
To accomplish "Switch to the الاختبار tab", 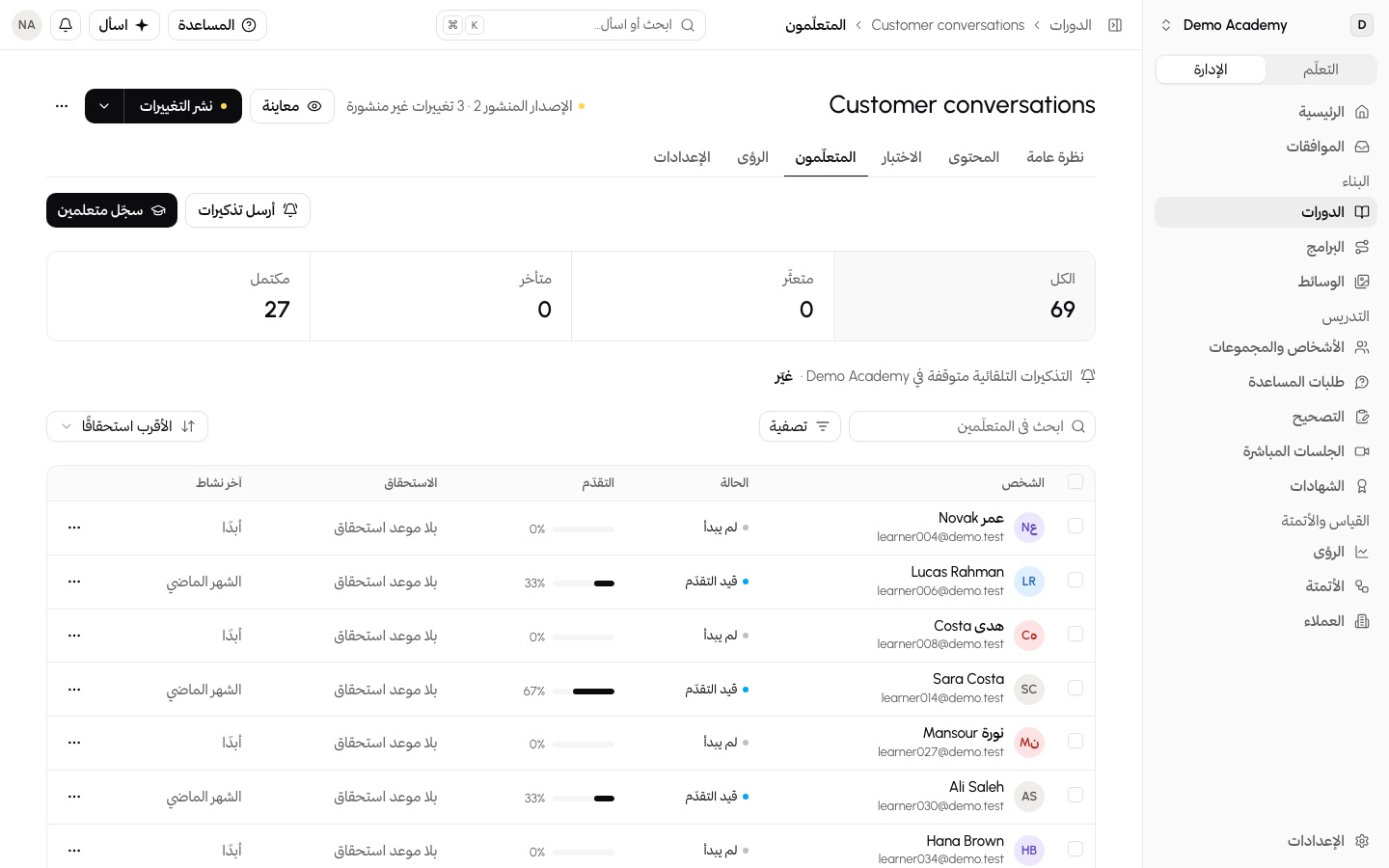I will 902,157.
